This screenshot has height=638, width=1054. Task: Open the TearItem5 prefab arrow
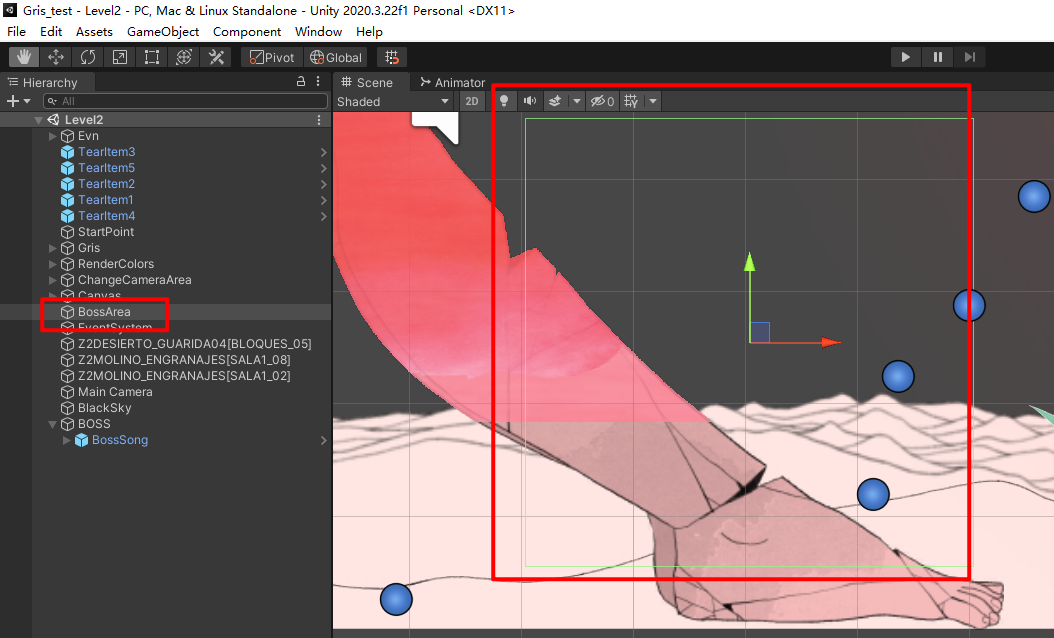[x=323, y=168]
